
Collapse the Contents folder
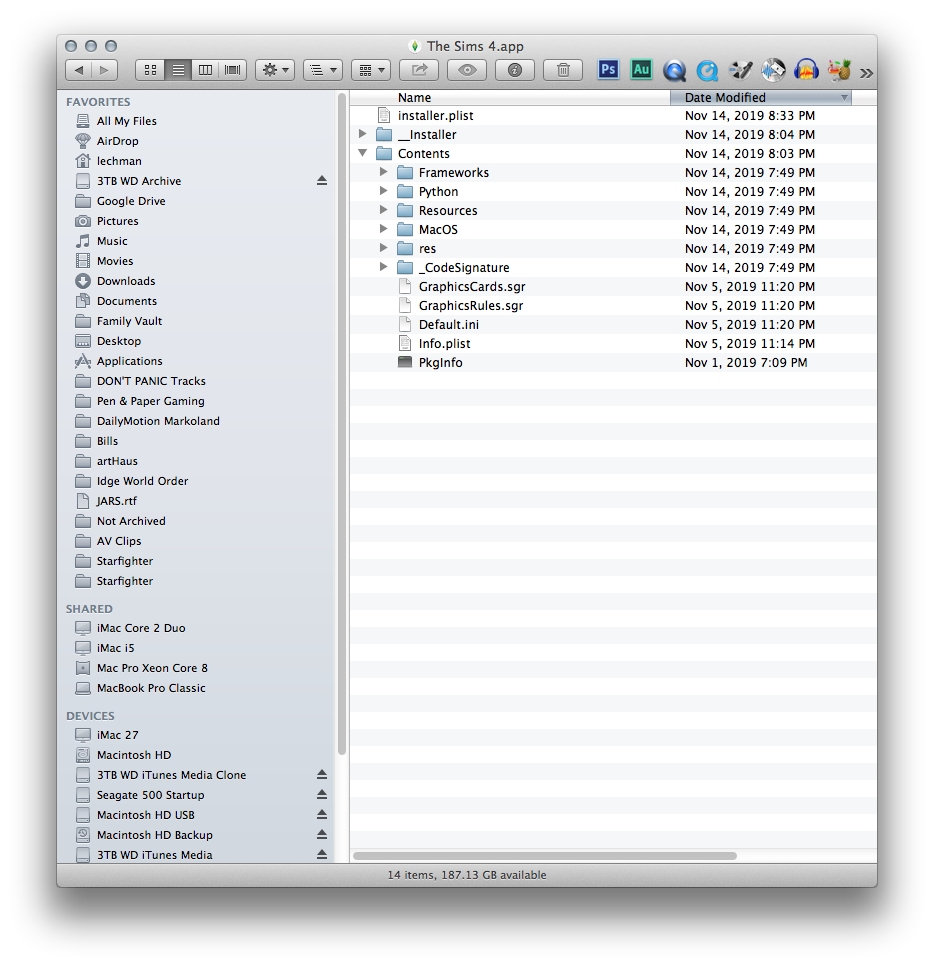363,154
